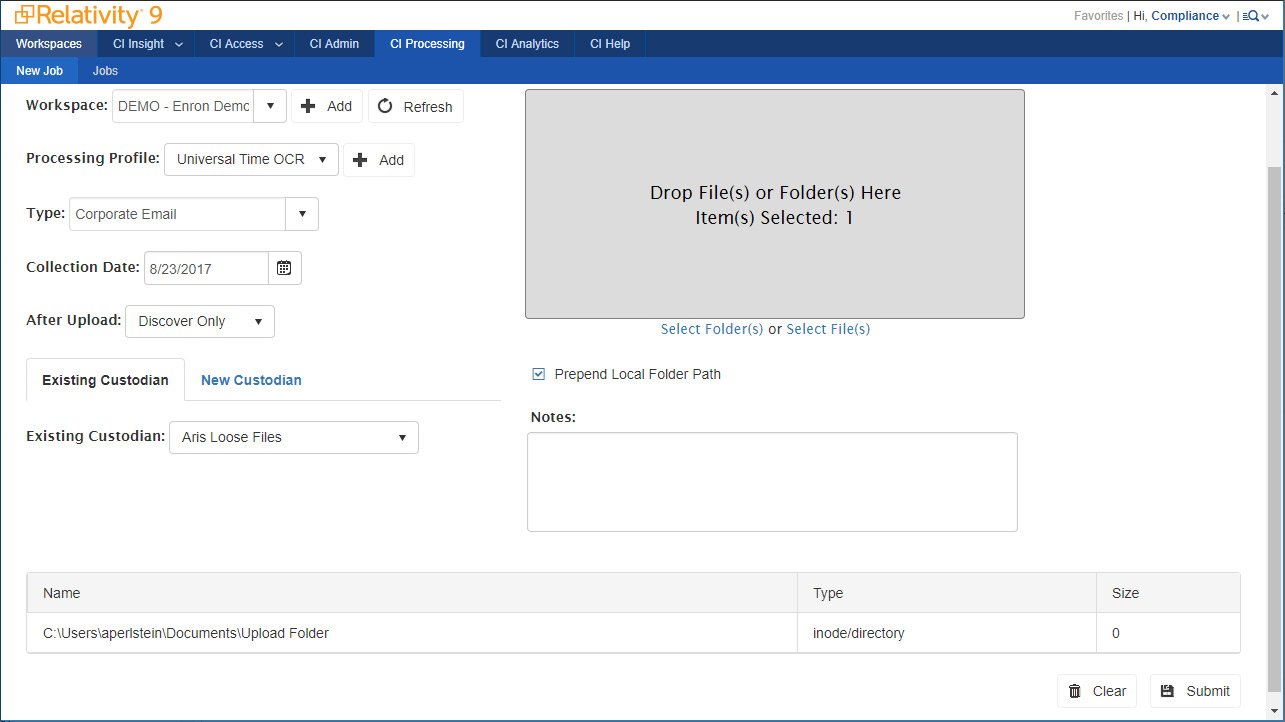Add a new processing profile

[378, 160]
